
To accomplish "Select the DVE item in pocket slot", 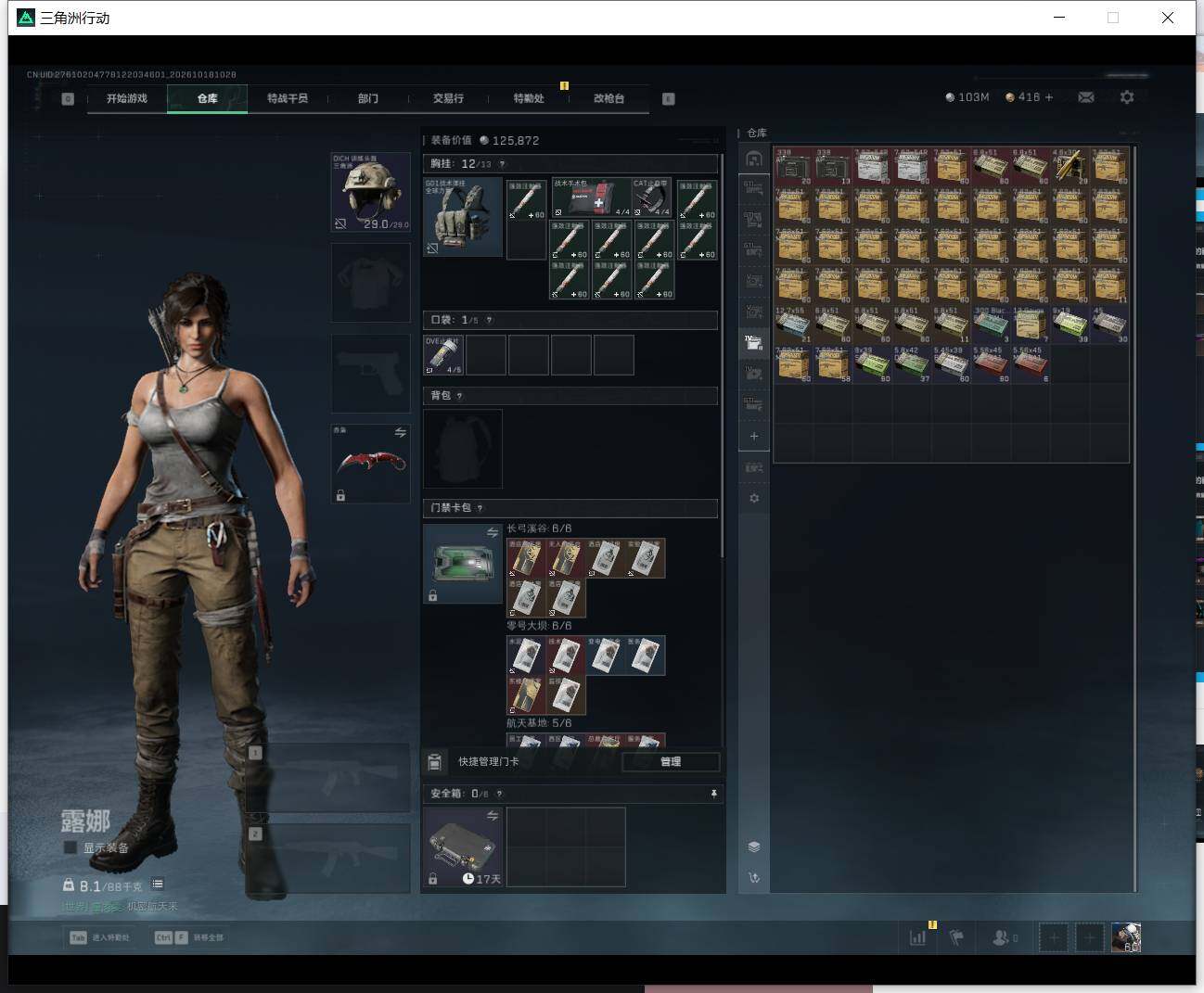I will (443, 355).
